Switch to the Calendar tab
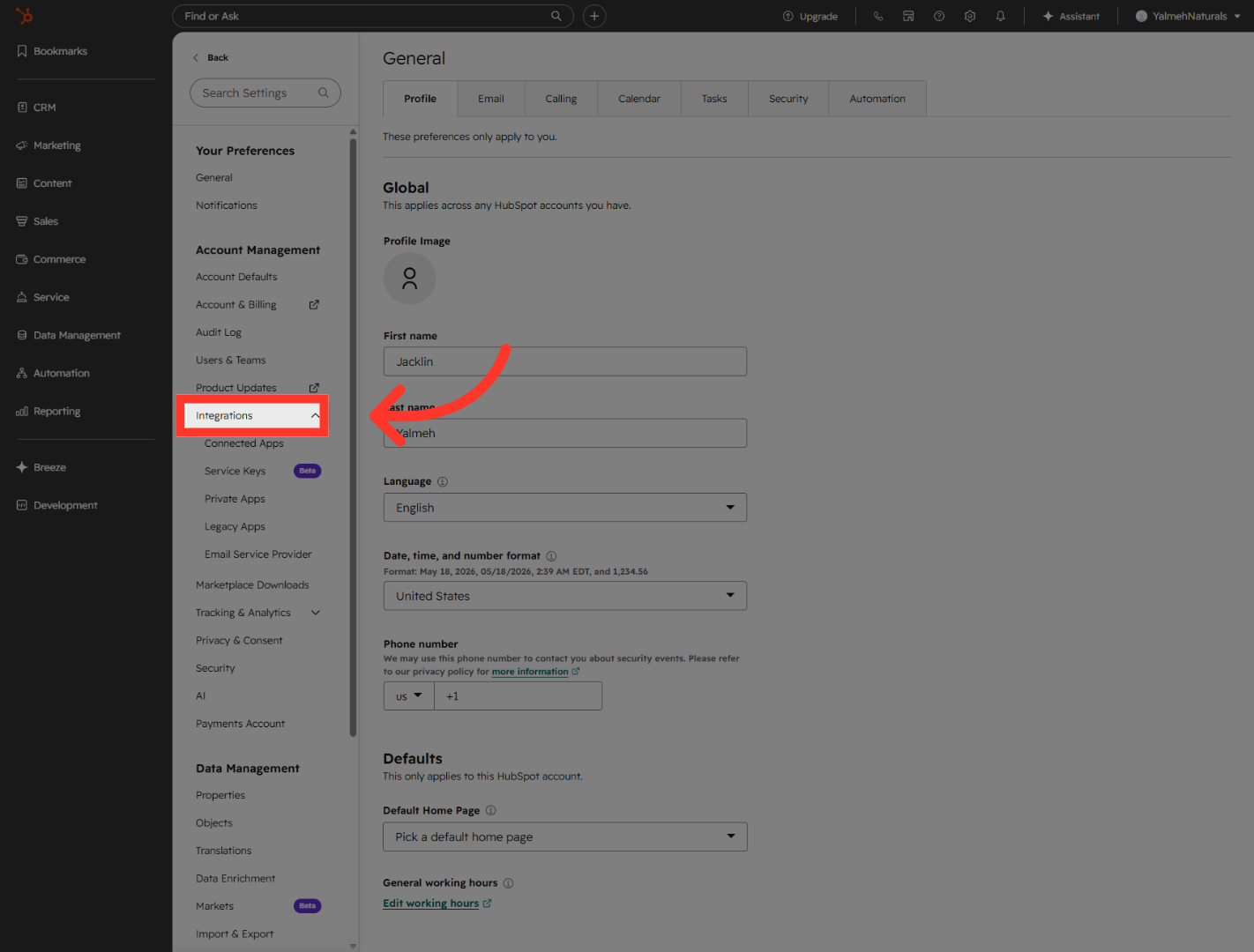The image size is (1254, 952). (639, 99)
